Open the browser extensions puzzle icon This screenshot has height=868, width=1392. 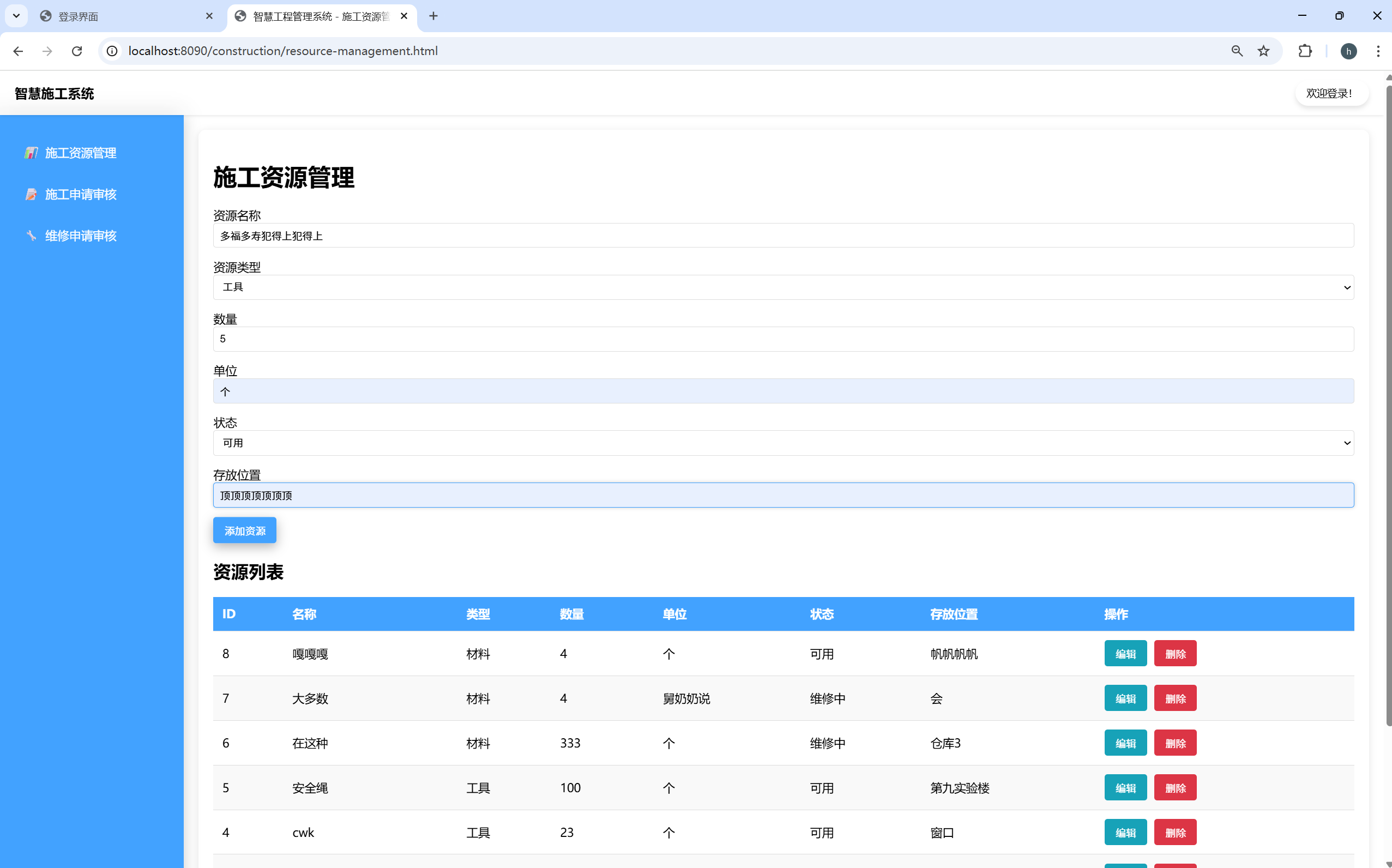pos(1305,51)
